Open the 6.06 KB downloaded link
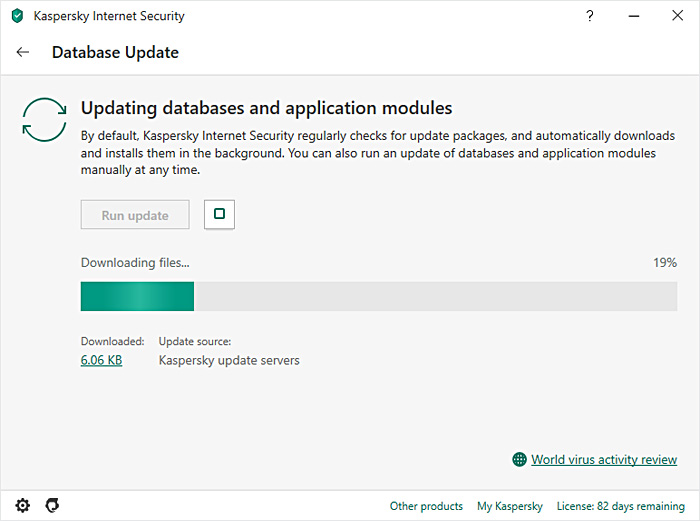The image size is (700, 521). (101, 360)
